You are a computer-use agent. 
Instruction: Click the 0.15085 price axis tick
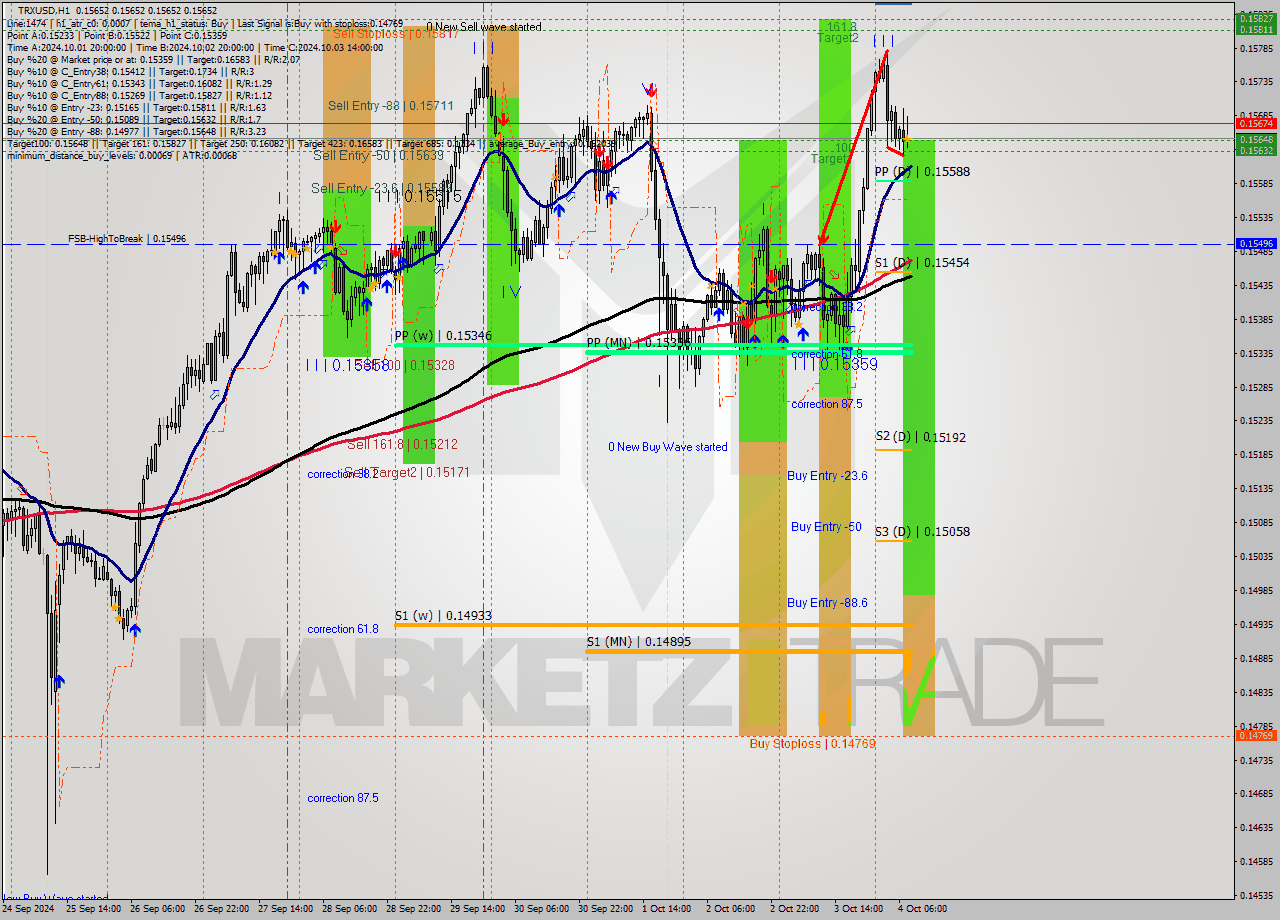[x=1257, y=522]
